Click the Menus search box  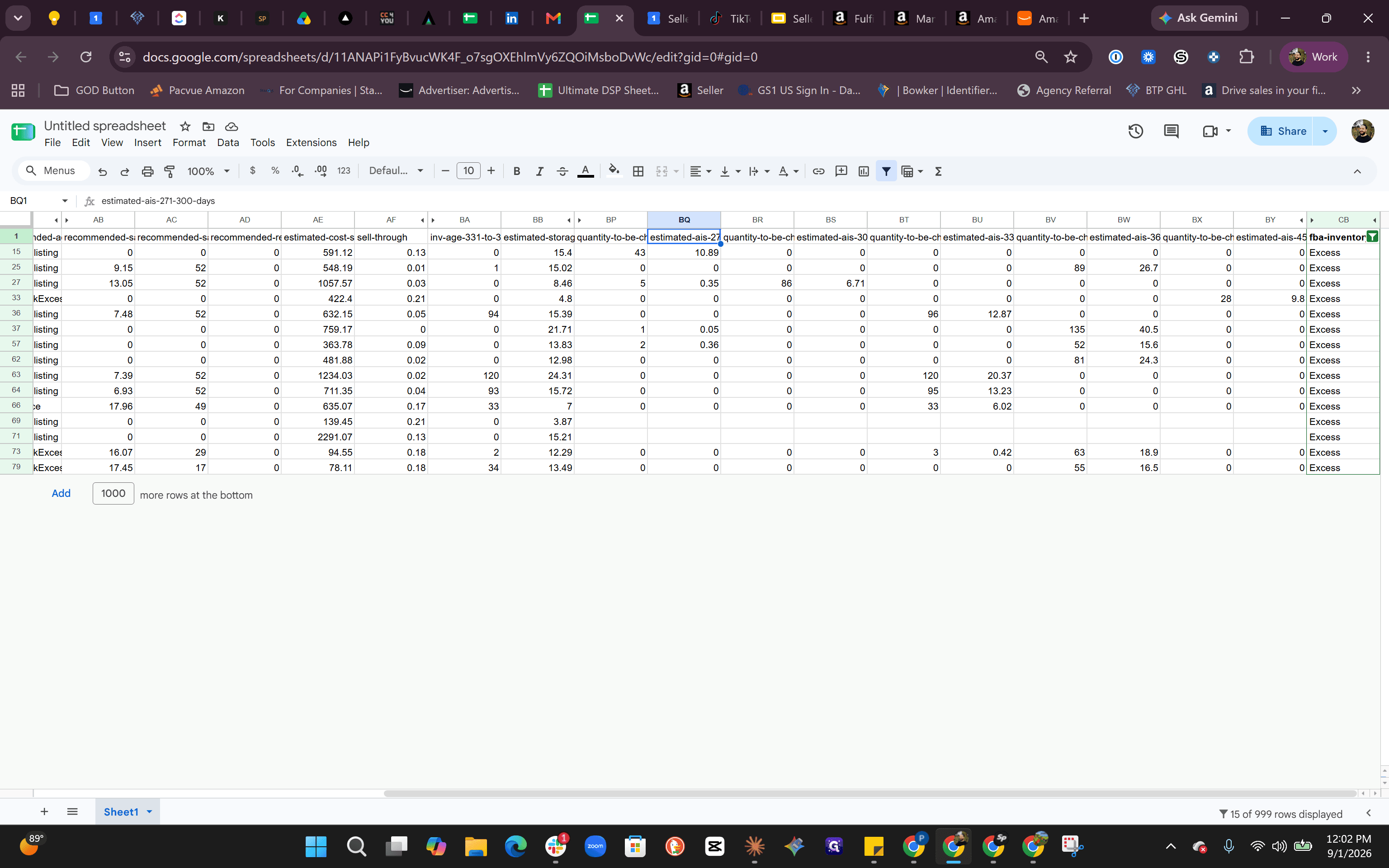55,170
